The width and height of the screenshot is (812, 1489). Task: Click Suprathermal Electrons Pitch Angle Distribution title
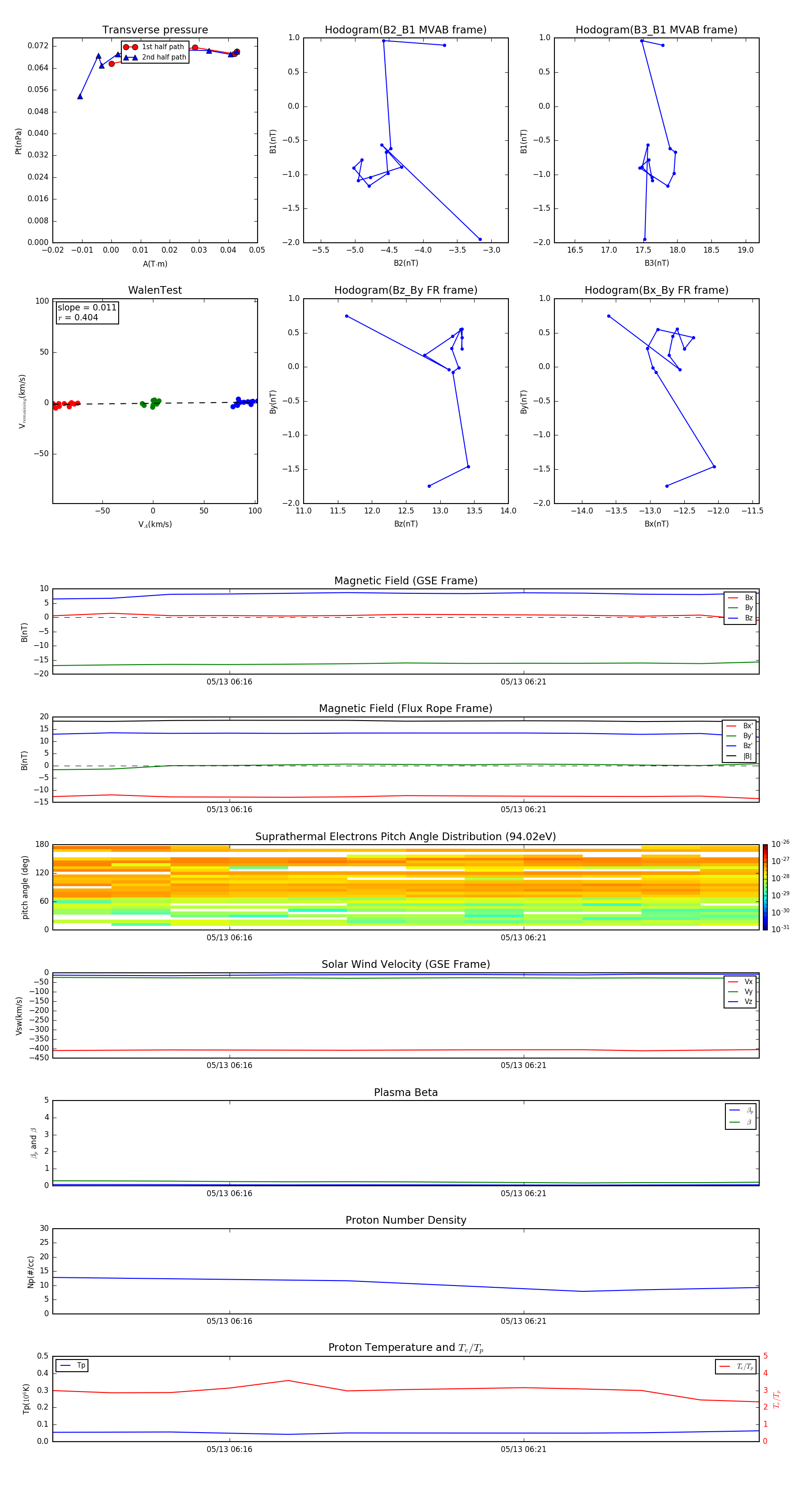tap(406, 837)
